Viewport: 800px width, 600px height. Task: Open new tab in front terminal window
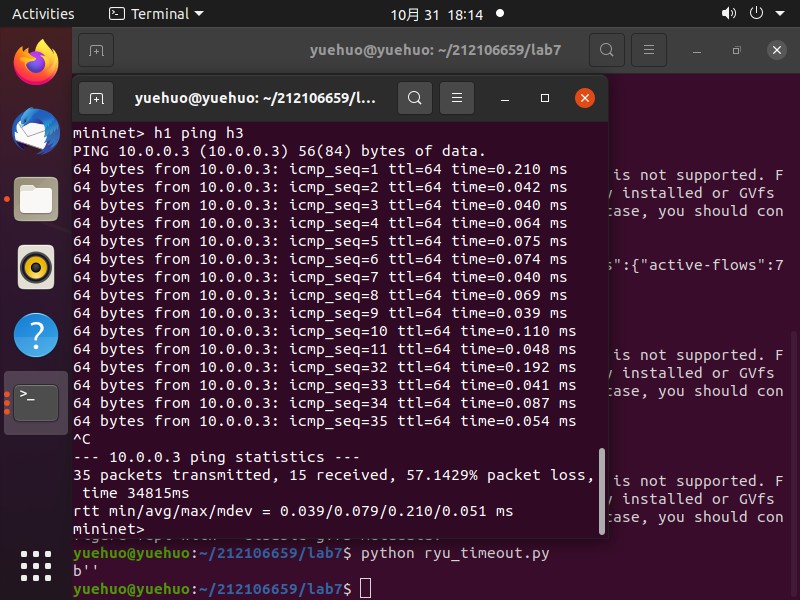tap(96, 98)
